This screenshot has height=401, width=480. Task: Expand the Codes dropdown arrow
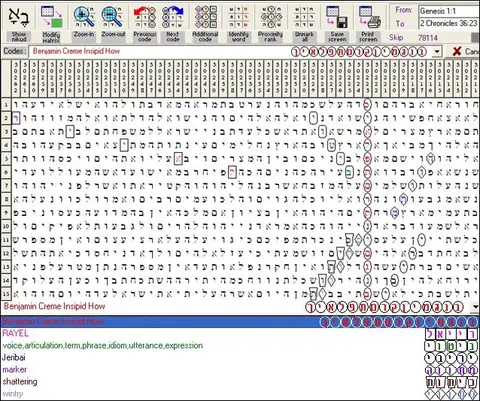tap(437, 52)
